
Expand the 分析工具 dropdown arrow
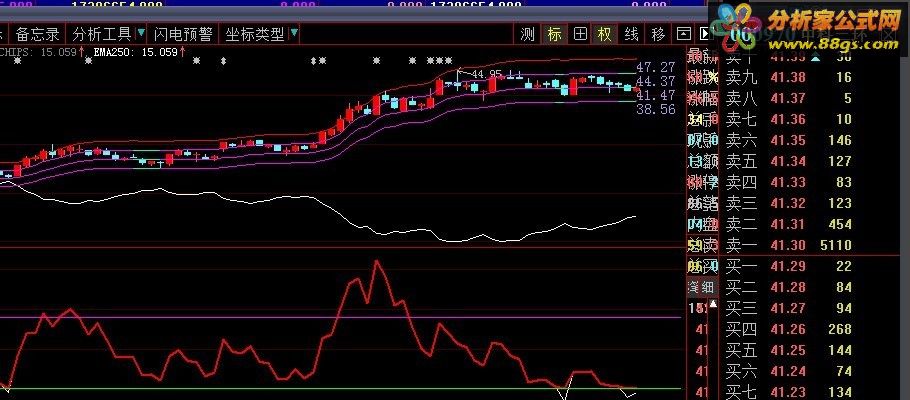pos(141,33)
